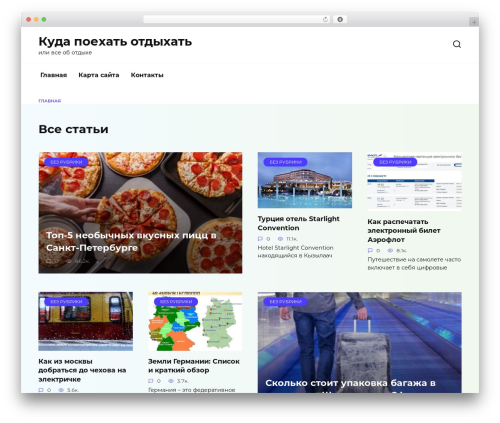Open article Турция отель Starlight Convention
The width and height of the screenshot is (500, 423).
pyautogui.click(x=298, y=223)
